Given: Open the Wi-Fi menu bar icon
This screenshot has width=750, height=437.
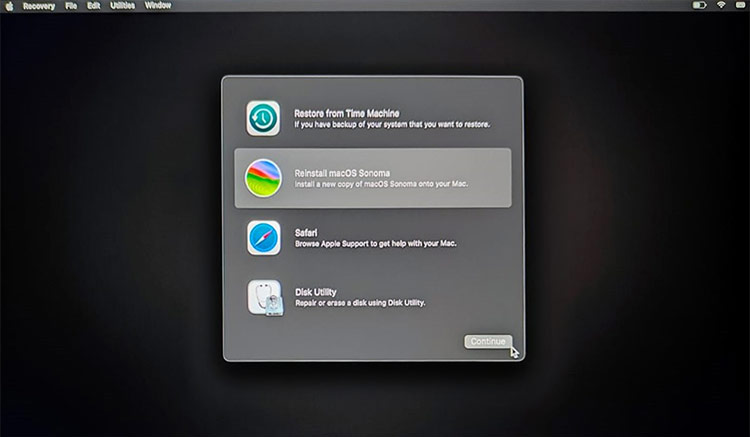Looking at the screenshot, I should pos(719,6).
